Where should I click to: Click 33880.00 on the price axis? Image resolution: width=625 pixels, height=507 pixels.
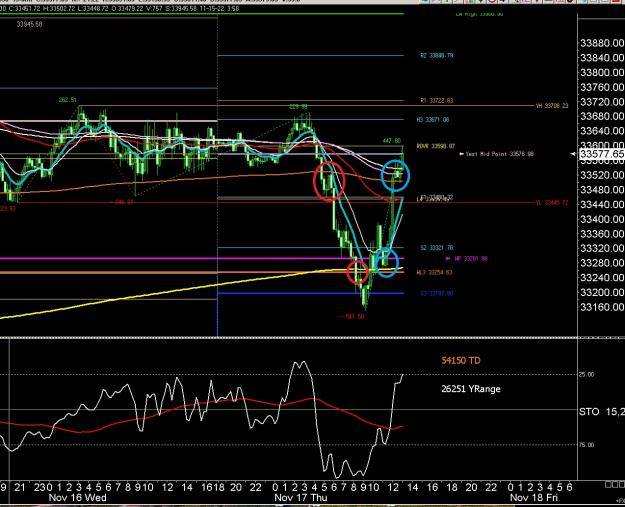point(602,43)
